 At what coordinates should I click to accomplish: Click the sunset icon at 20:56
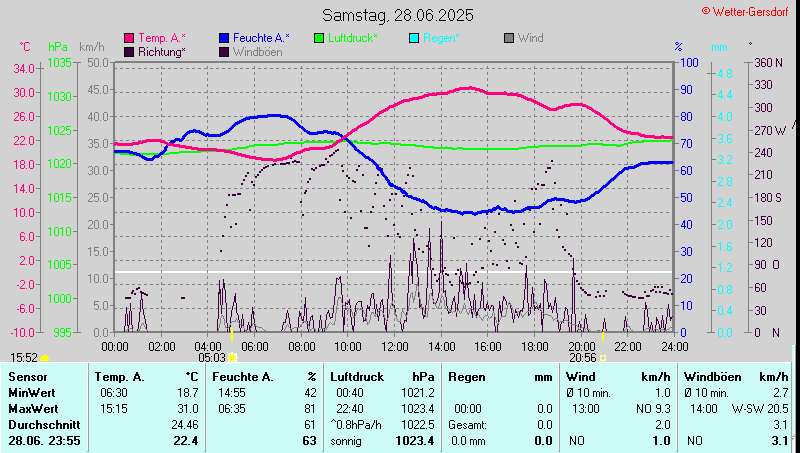click(x=603, y=358)
